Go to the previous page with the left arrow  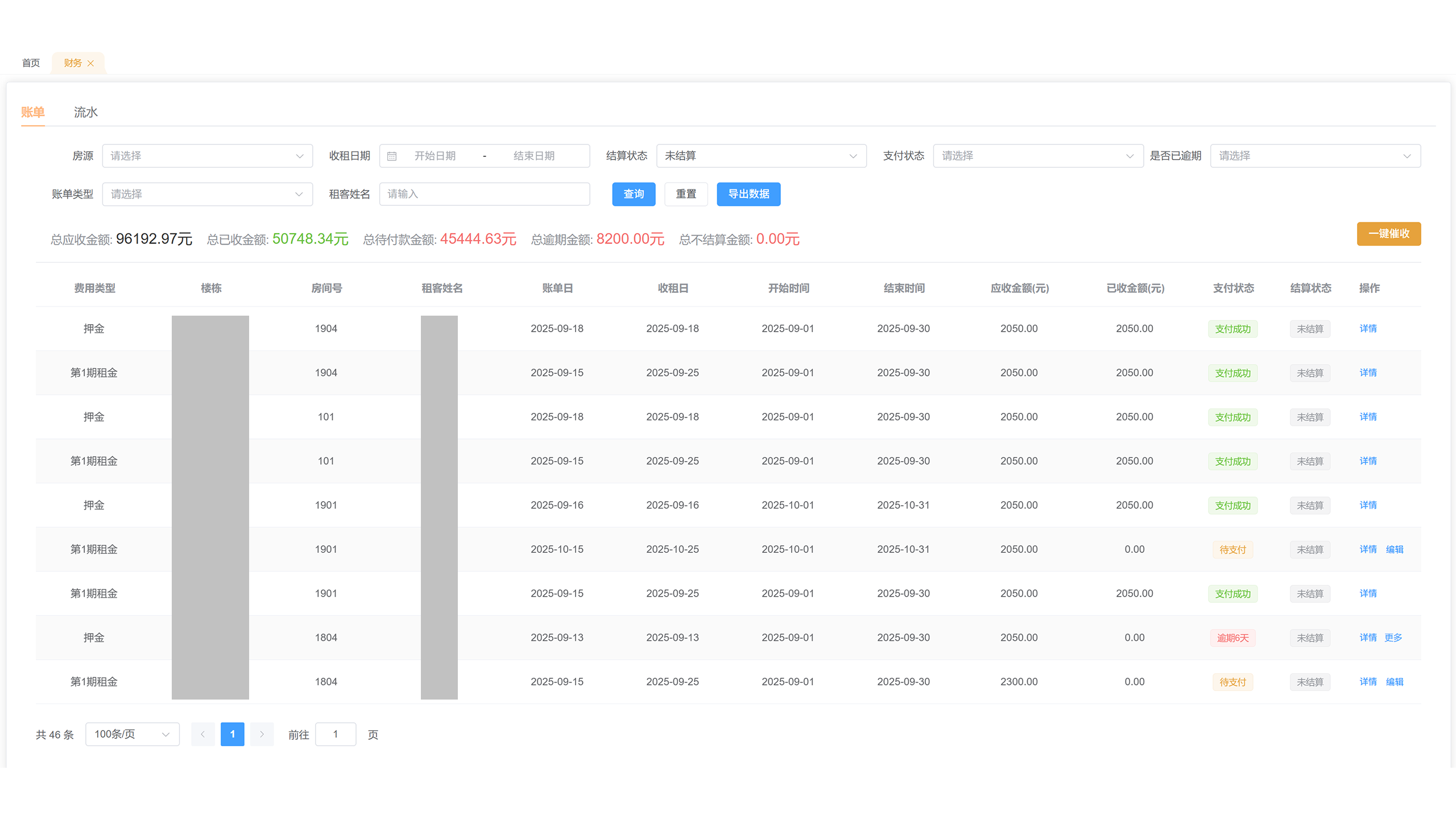coord(202,734)
